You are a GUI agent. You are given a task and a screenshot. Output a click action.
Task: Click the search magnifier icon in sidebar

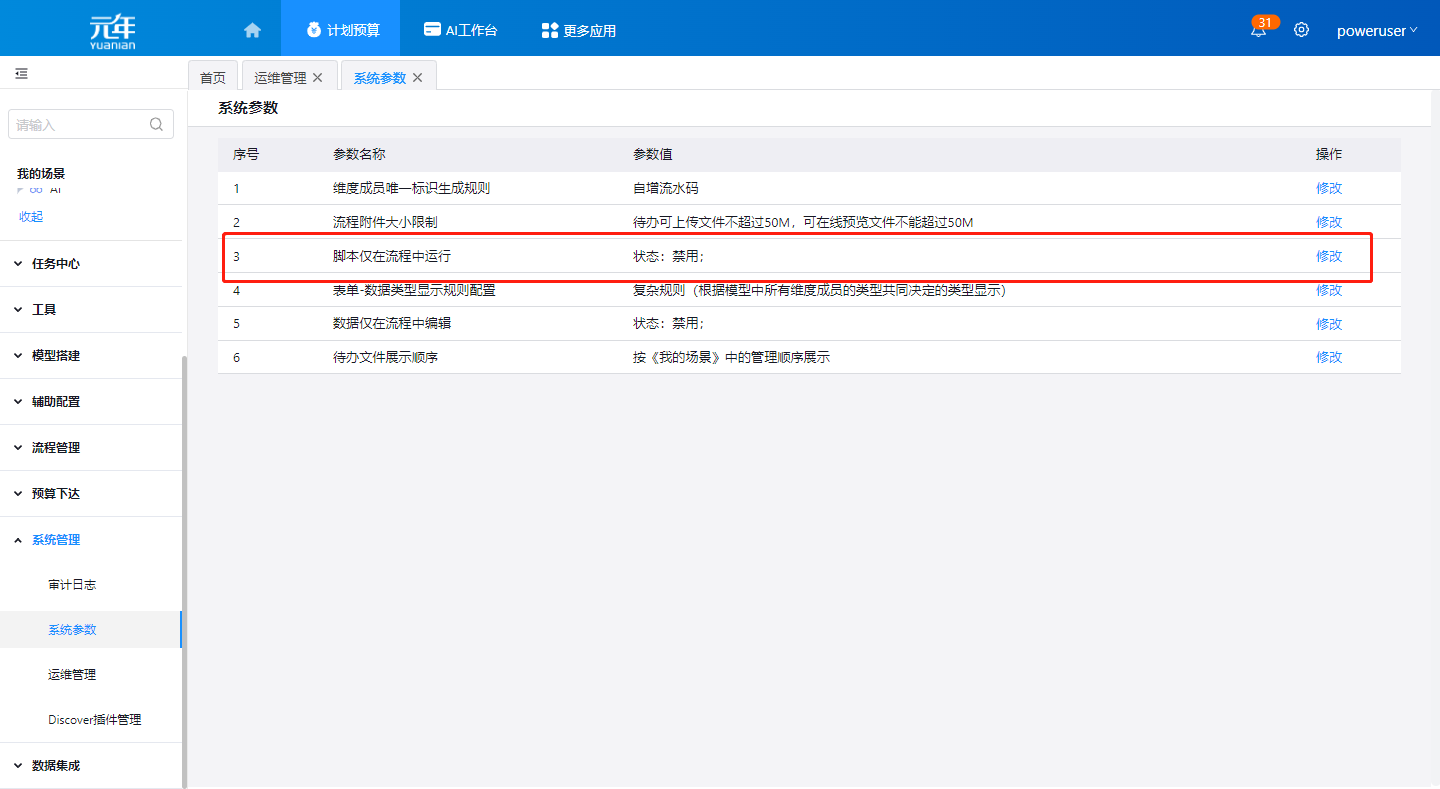click(x=156, y=125)
